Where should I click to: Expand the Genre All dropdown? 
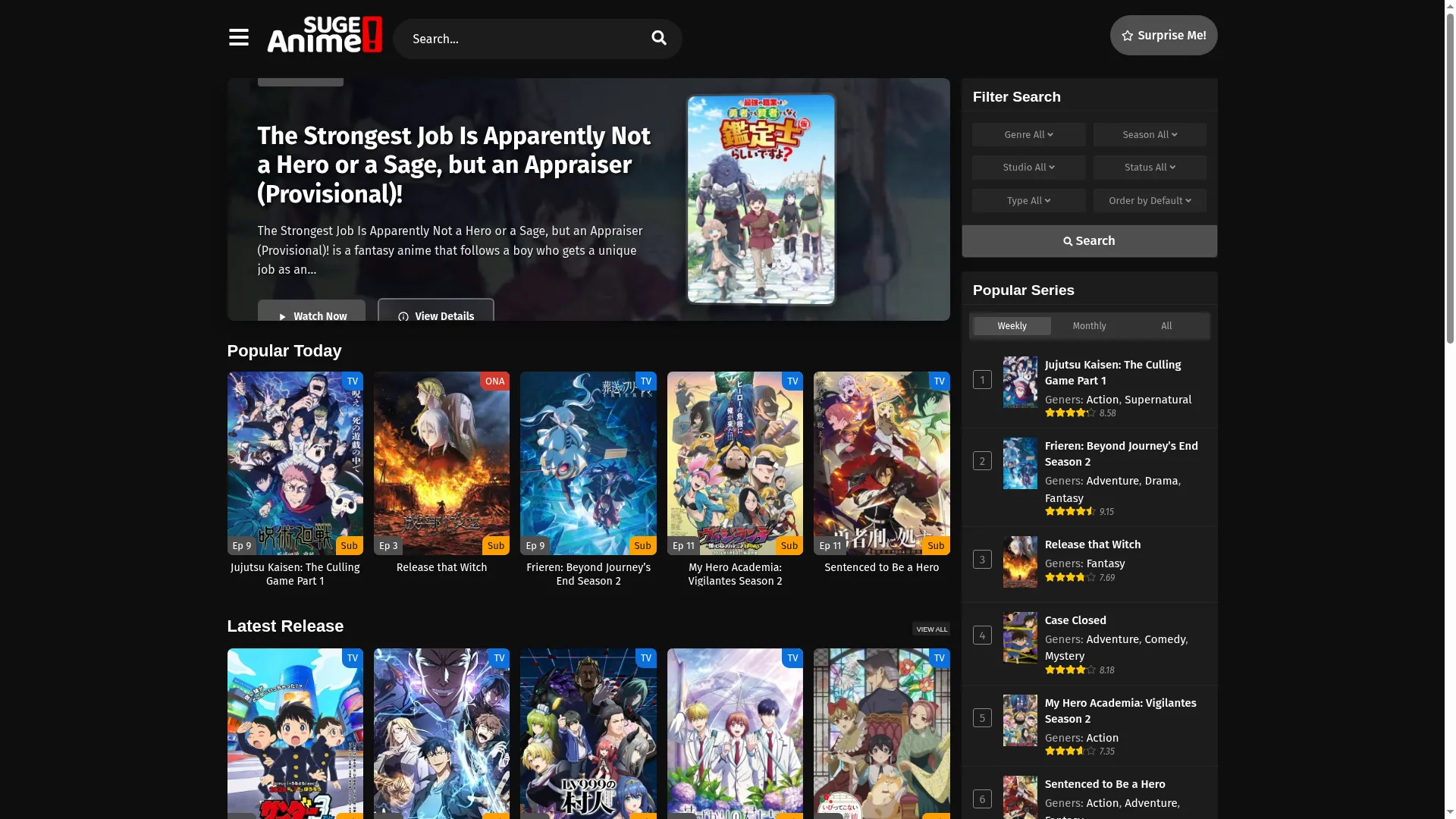1028,134
